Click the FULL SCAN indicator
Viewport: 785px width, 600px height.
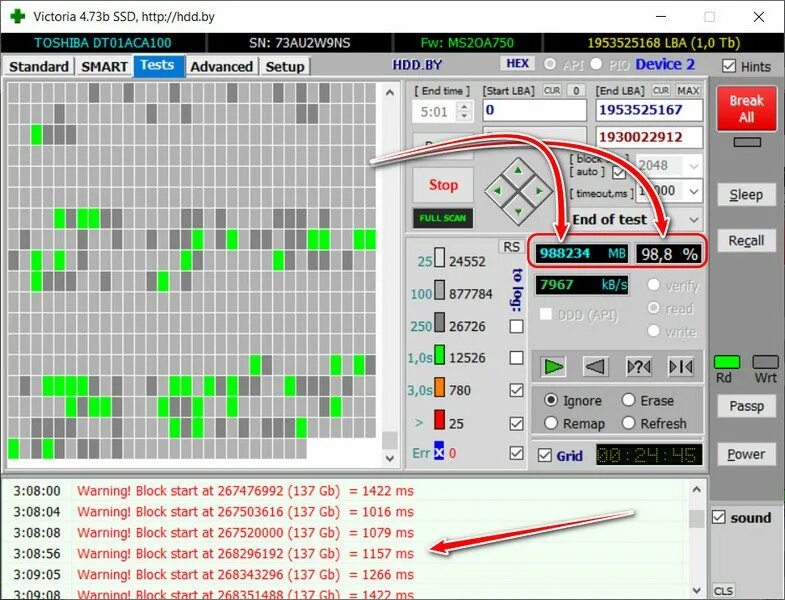[x=443, y=218]
